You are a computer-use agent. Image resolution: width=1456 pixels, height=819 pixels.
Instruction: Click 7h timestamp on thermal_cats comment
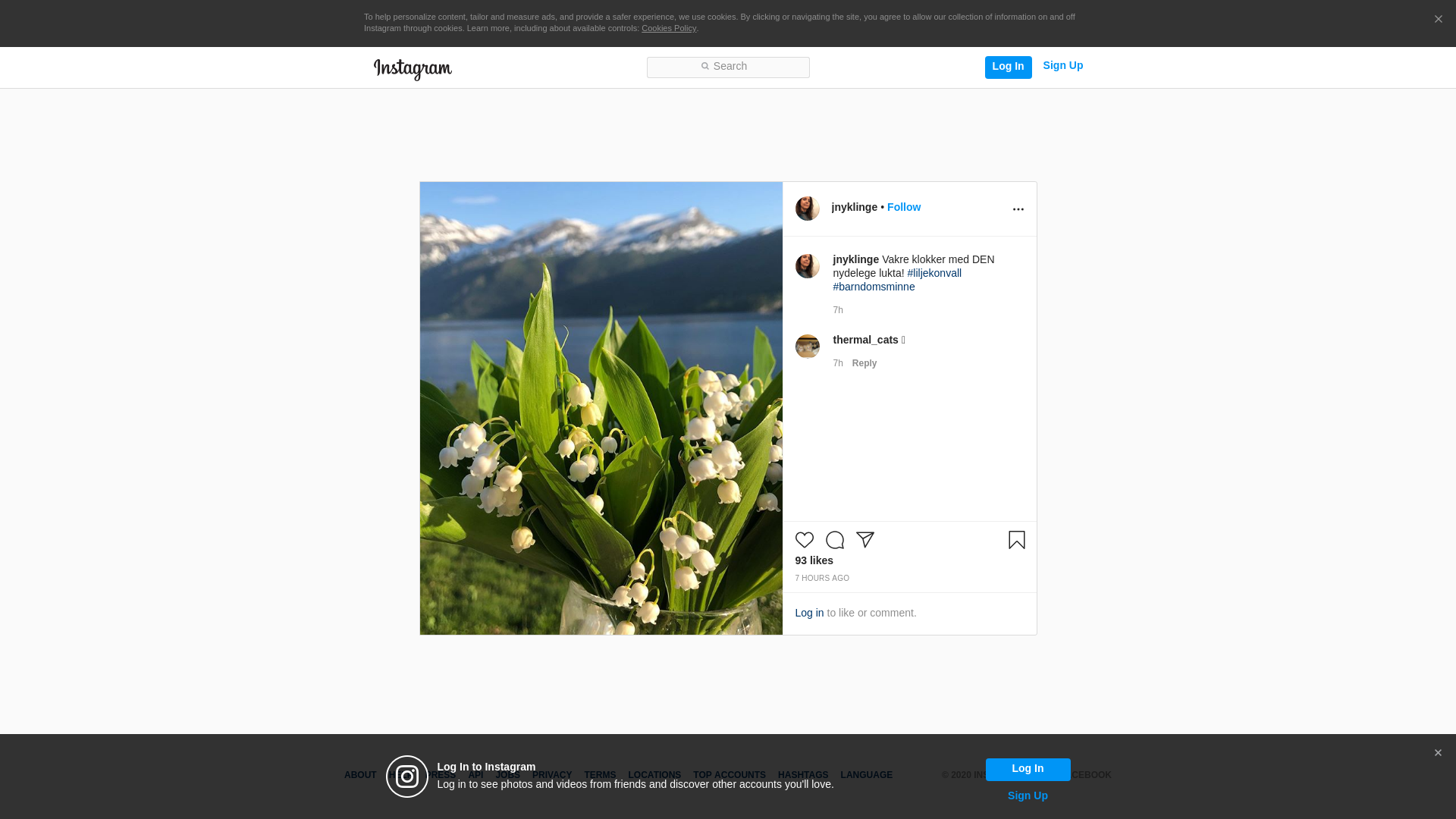click(838, 363)
